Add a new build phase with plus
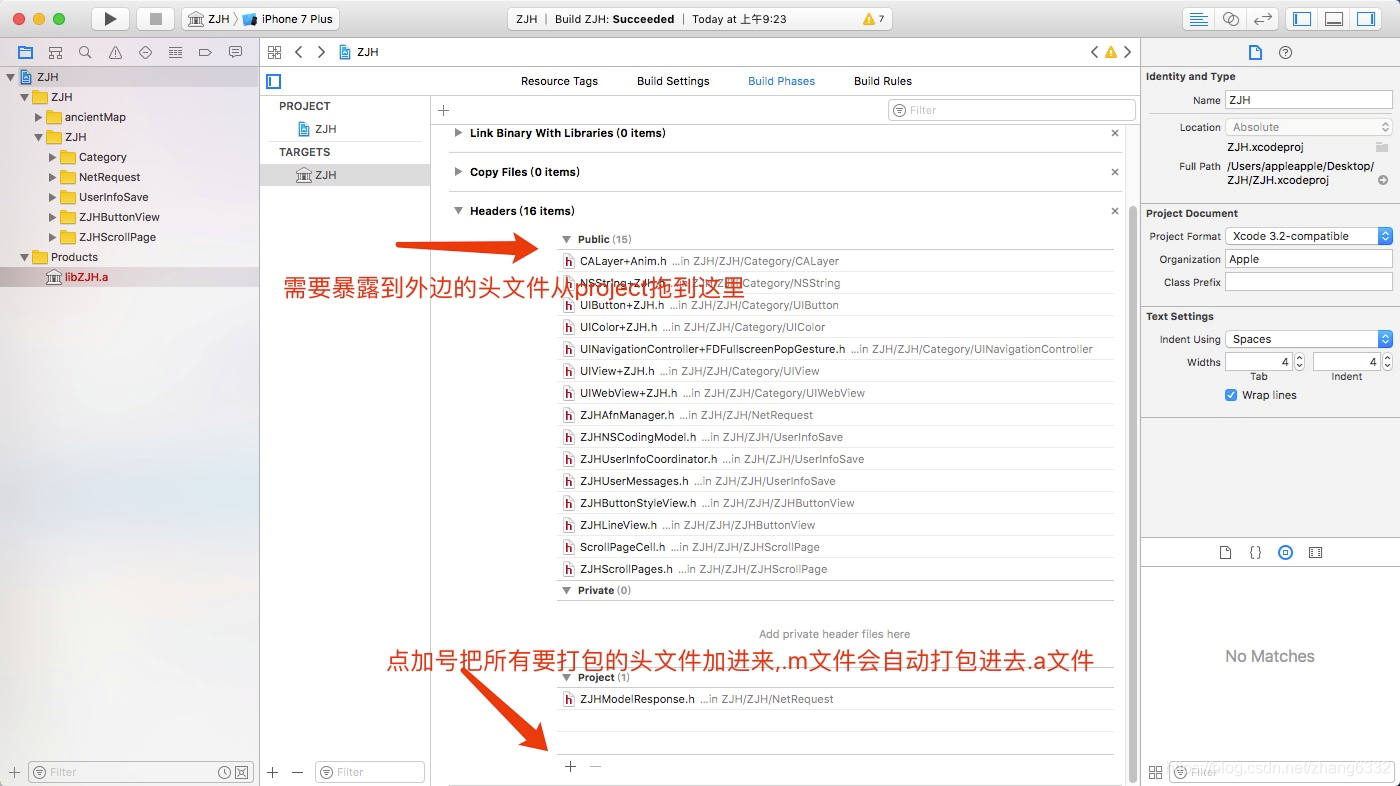Image resolution: width=1400 pixels, height=786 pixels. click(x=444, y=110)
